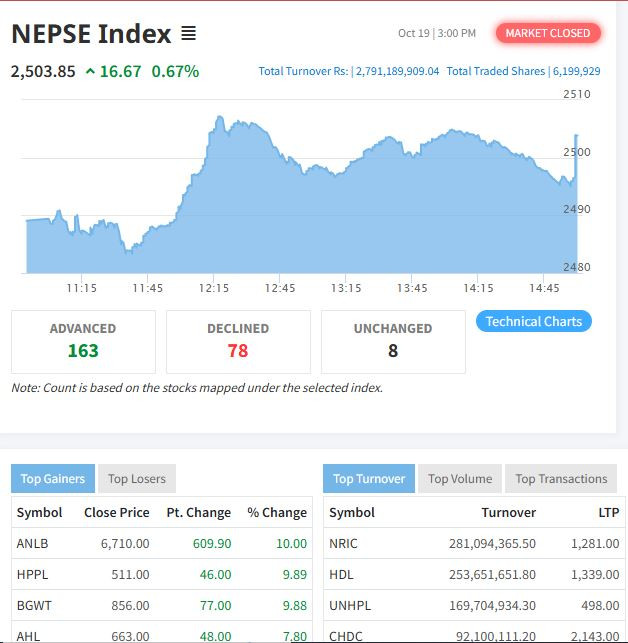Click the Unchanged 8 count box
628x643 pixels.
click(x=393, y=341)
